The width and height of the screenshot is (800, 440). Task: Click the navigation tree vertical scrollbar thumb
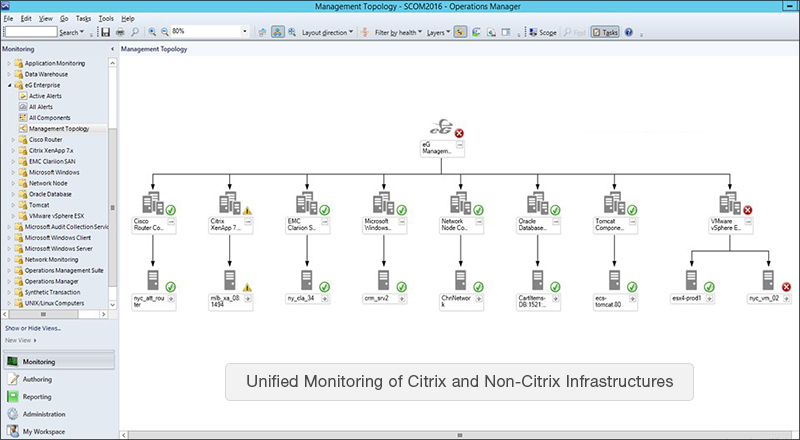click(113, 208)
